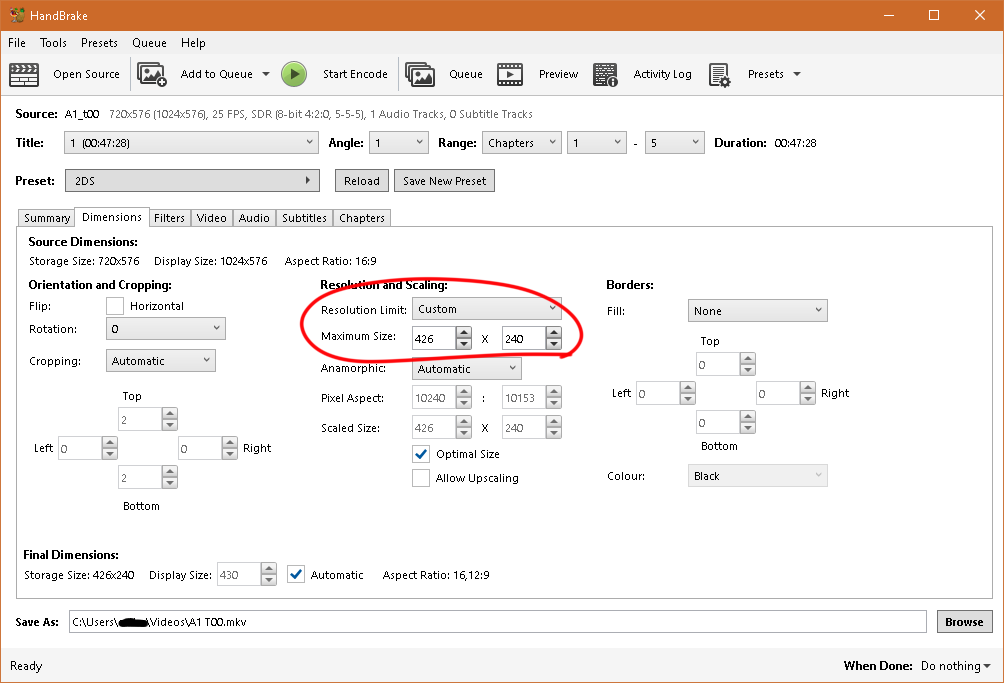Enable the Allow Upscaling checkbox
This screenshot has height=683, width=1004.
coord(421,478)
